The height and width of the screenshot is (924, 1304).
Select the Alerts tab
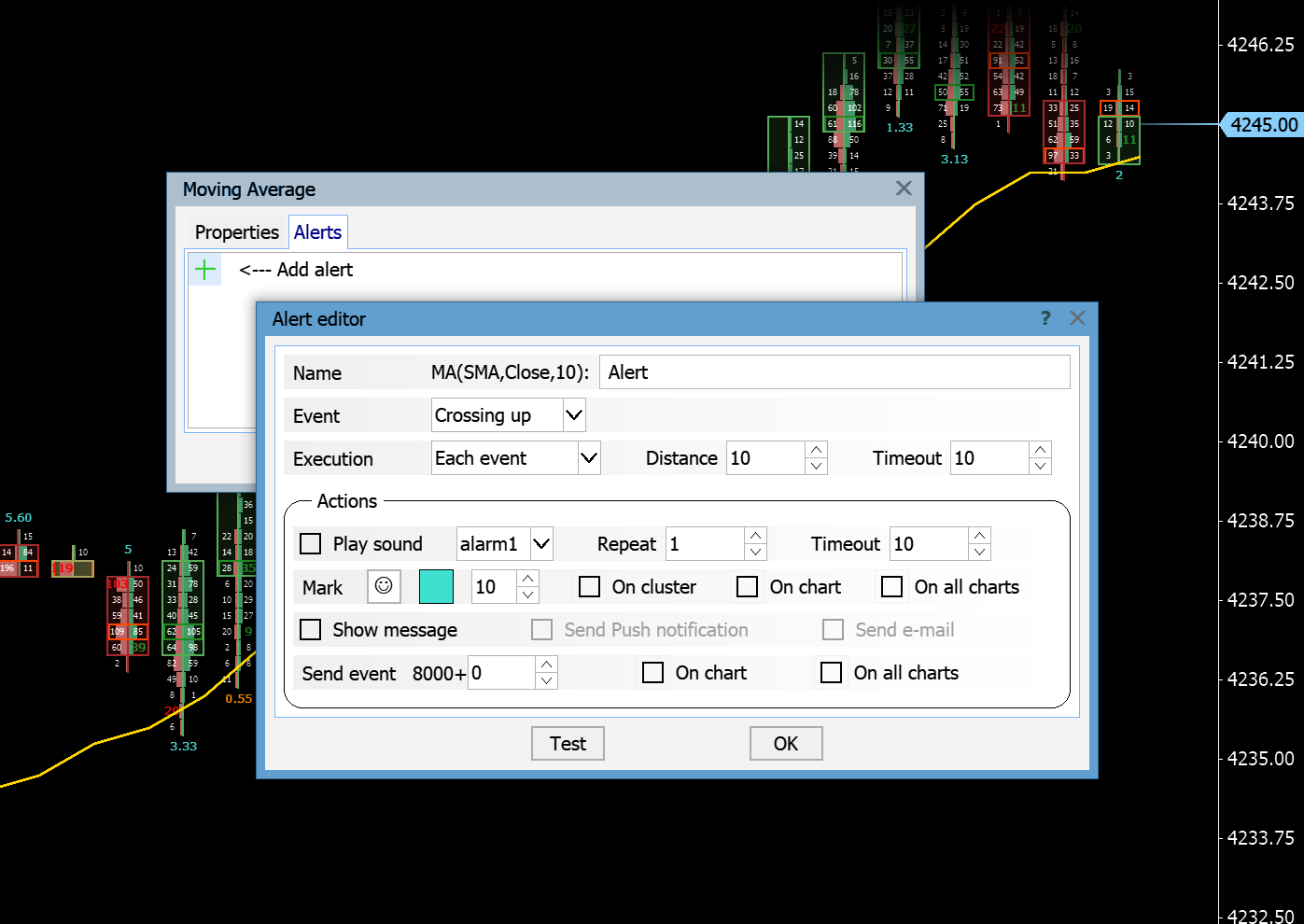317,232
